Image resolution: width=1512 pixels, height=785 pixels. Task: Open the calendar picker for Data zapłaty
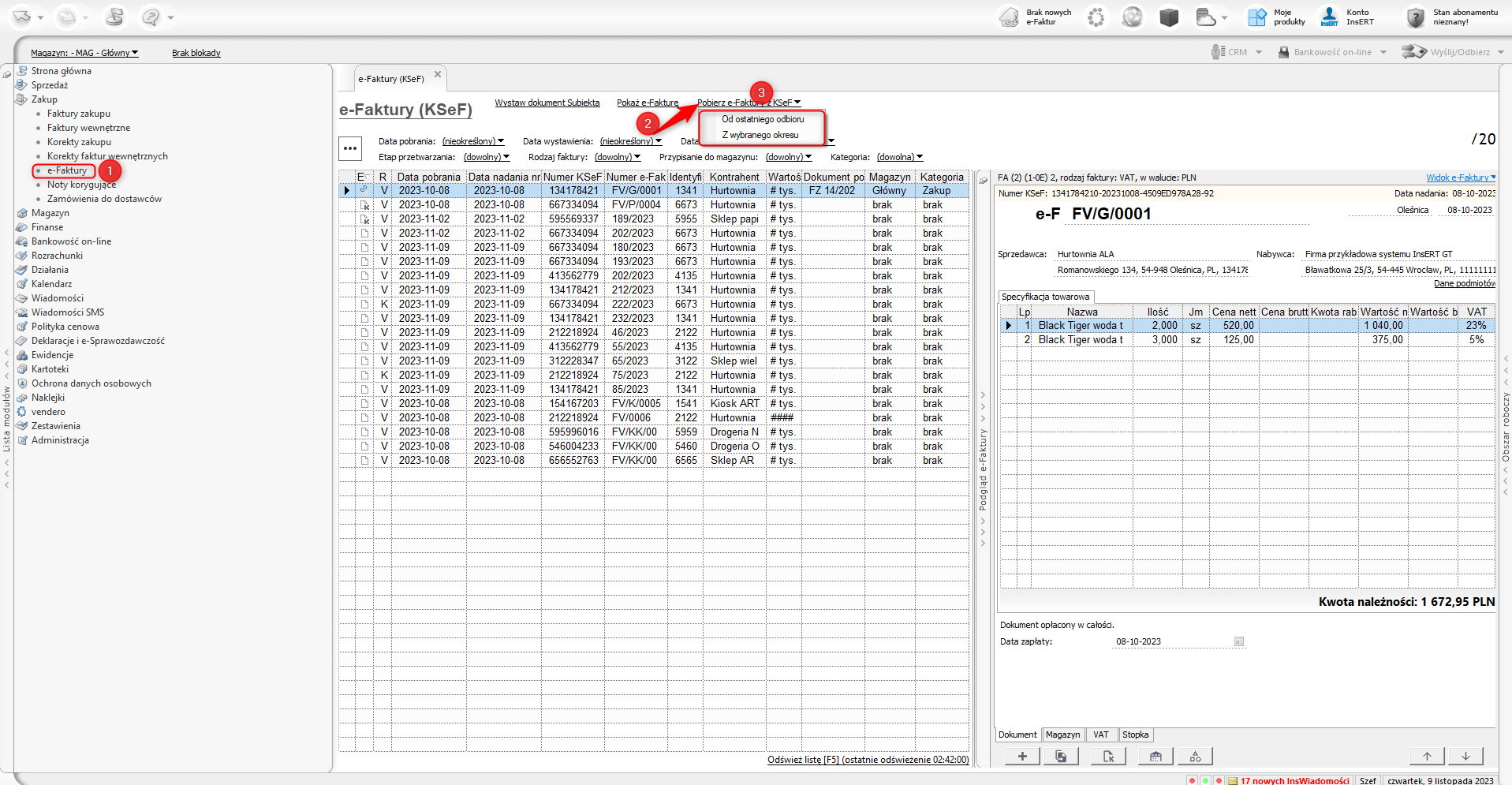1239,642
